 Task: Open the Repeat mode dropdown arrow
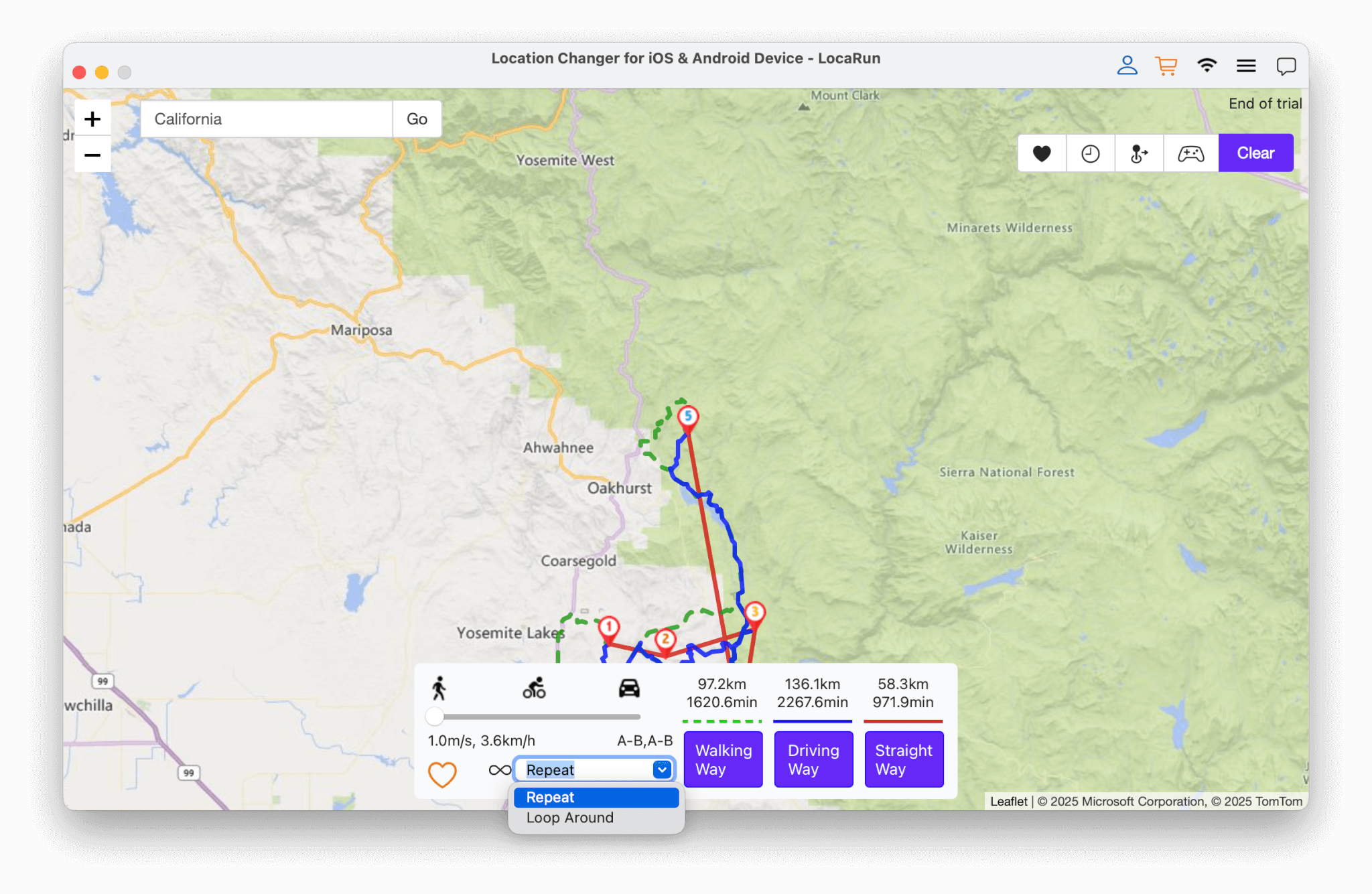pyautogui.click(x=662, y=770)
